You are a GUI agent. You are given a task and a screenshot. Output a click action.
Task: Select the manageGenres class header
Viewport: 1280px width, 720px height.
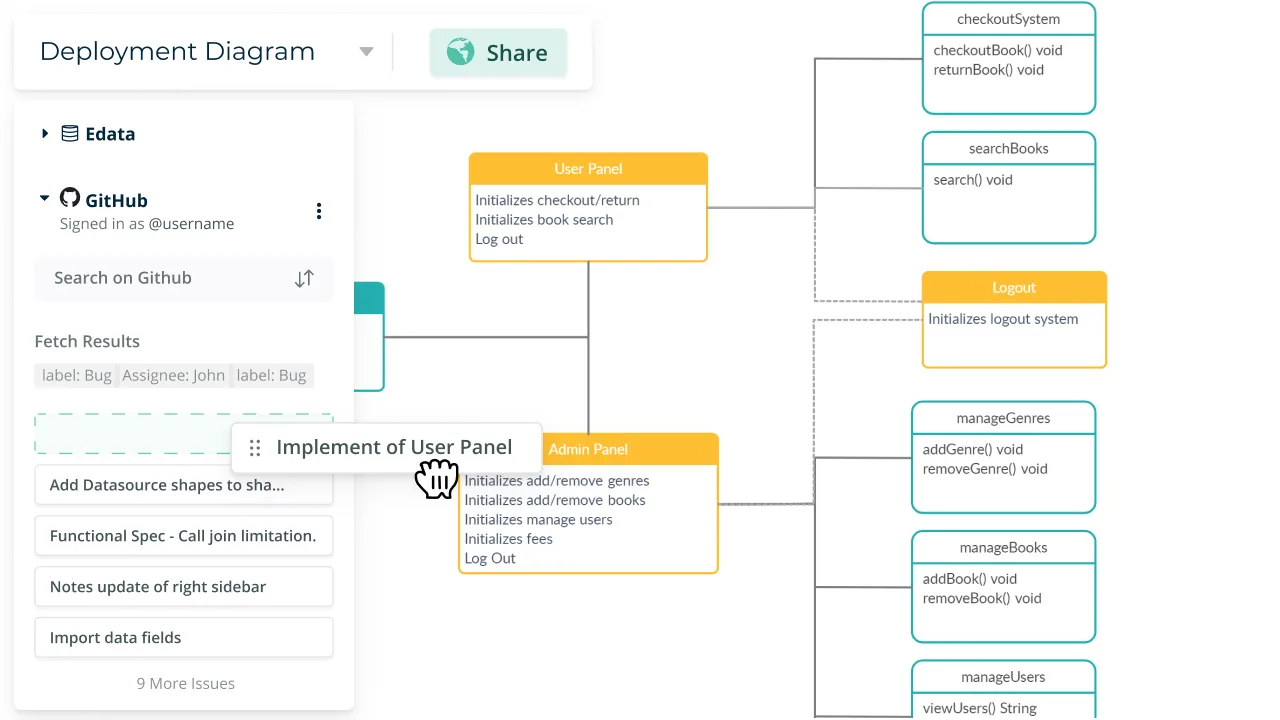pos(1004,418)
